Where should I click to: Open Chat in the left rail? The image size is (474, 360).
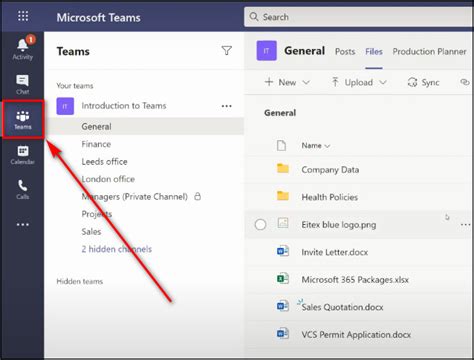(x=23, y=85)
